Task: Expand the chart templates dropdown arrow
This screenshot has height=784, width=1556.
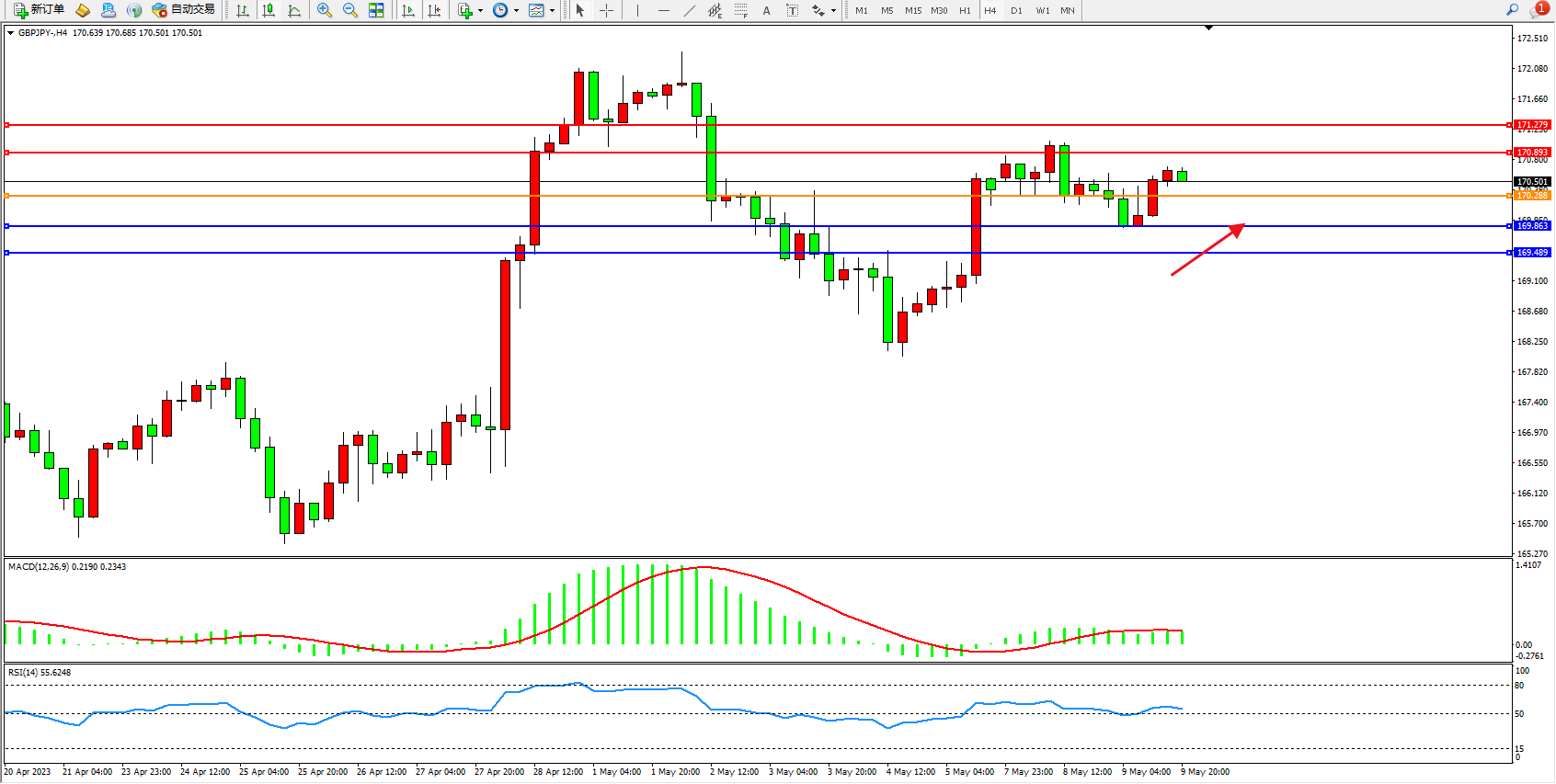Action: pyautogui.click(x=552, y=11)
